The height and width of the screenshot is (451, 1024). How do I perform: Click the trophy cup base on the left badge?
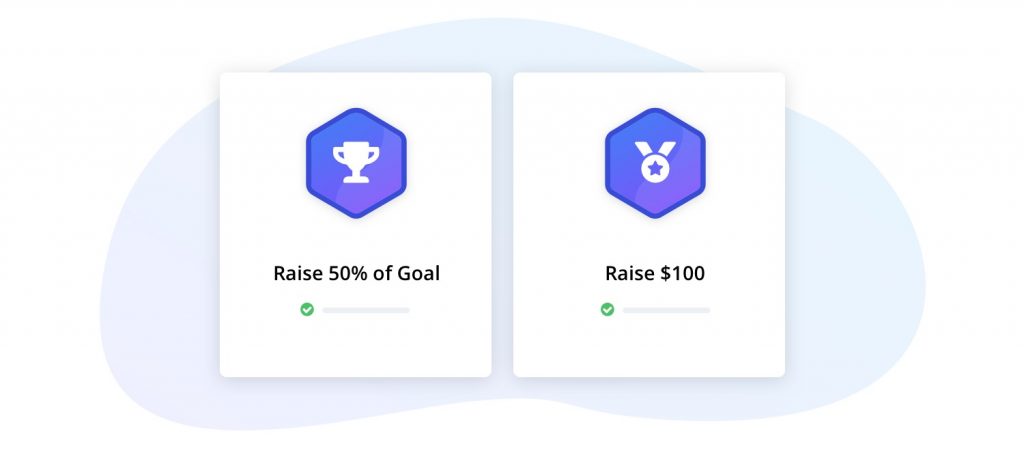[356, 177]
